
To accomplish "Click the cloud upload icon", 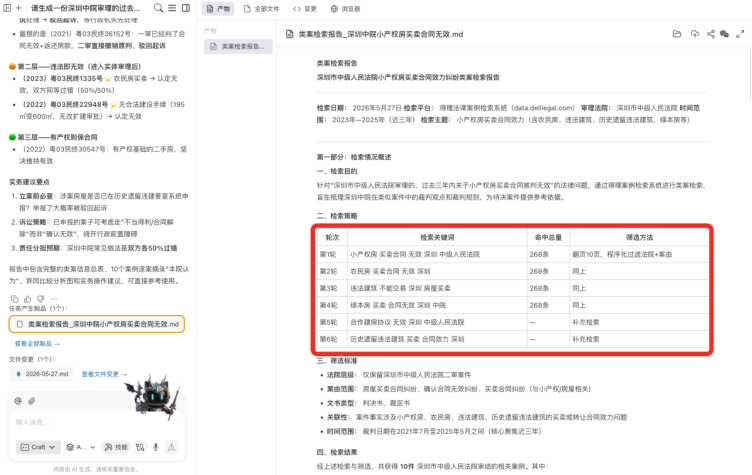I will coord(694,34).
